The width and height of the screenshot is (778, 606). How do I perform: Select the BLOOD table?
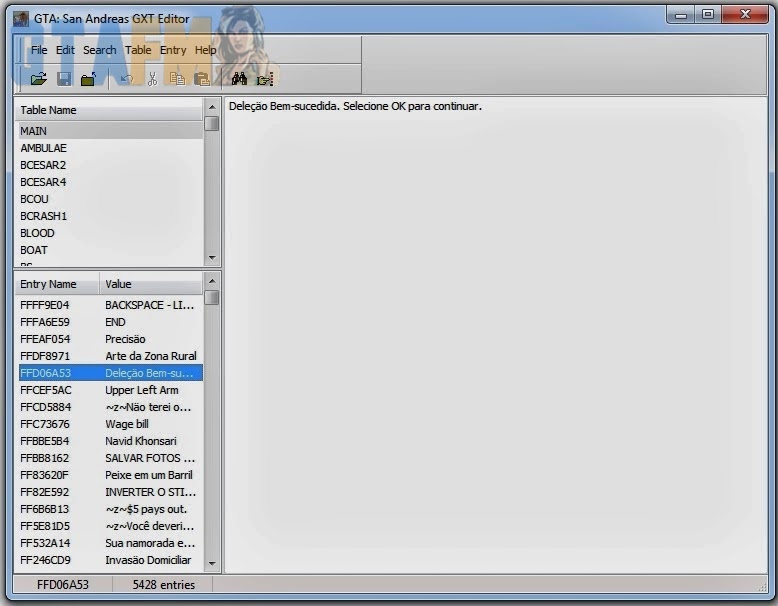tap(109, 233)
